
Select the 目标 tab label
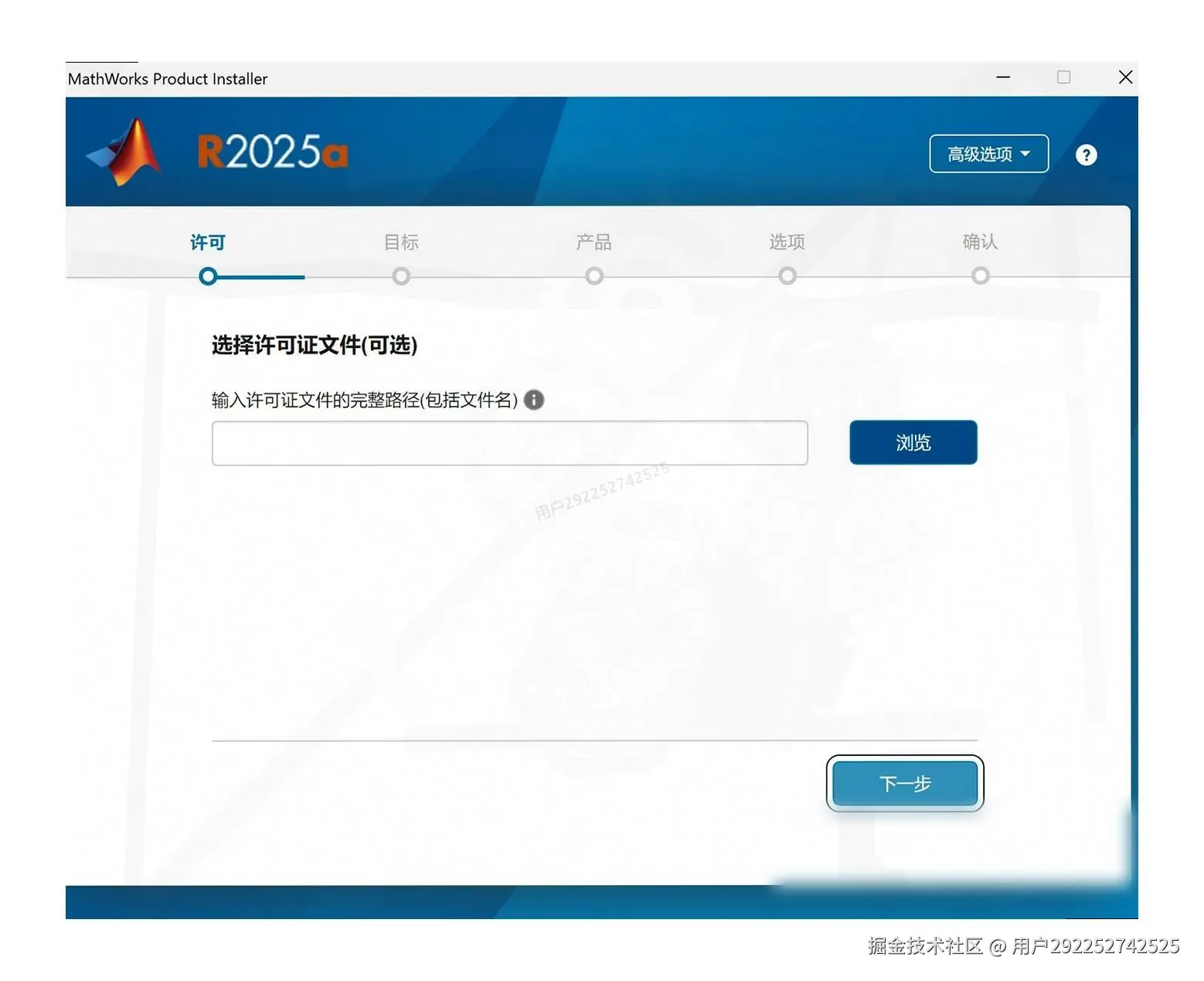pos(400,241)
